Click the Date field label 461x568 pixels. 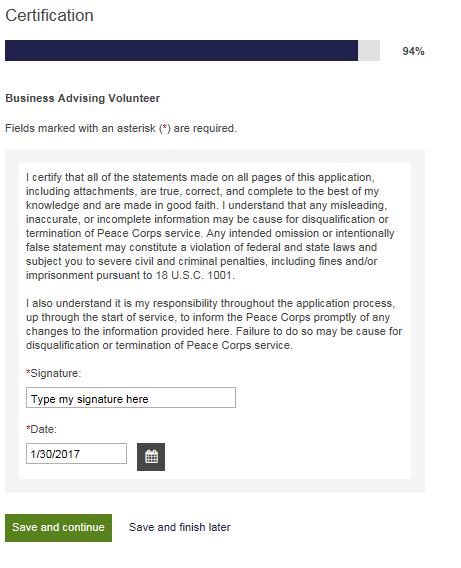tap(43, 429)
